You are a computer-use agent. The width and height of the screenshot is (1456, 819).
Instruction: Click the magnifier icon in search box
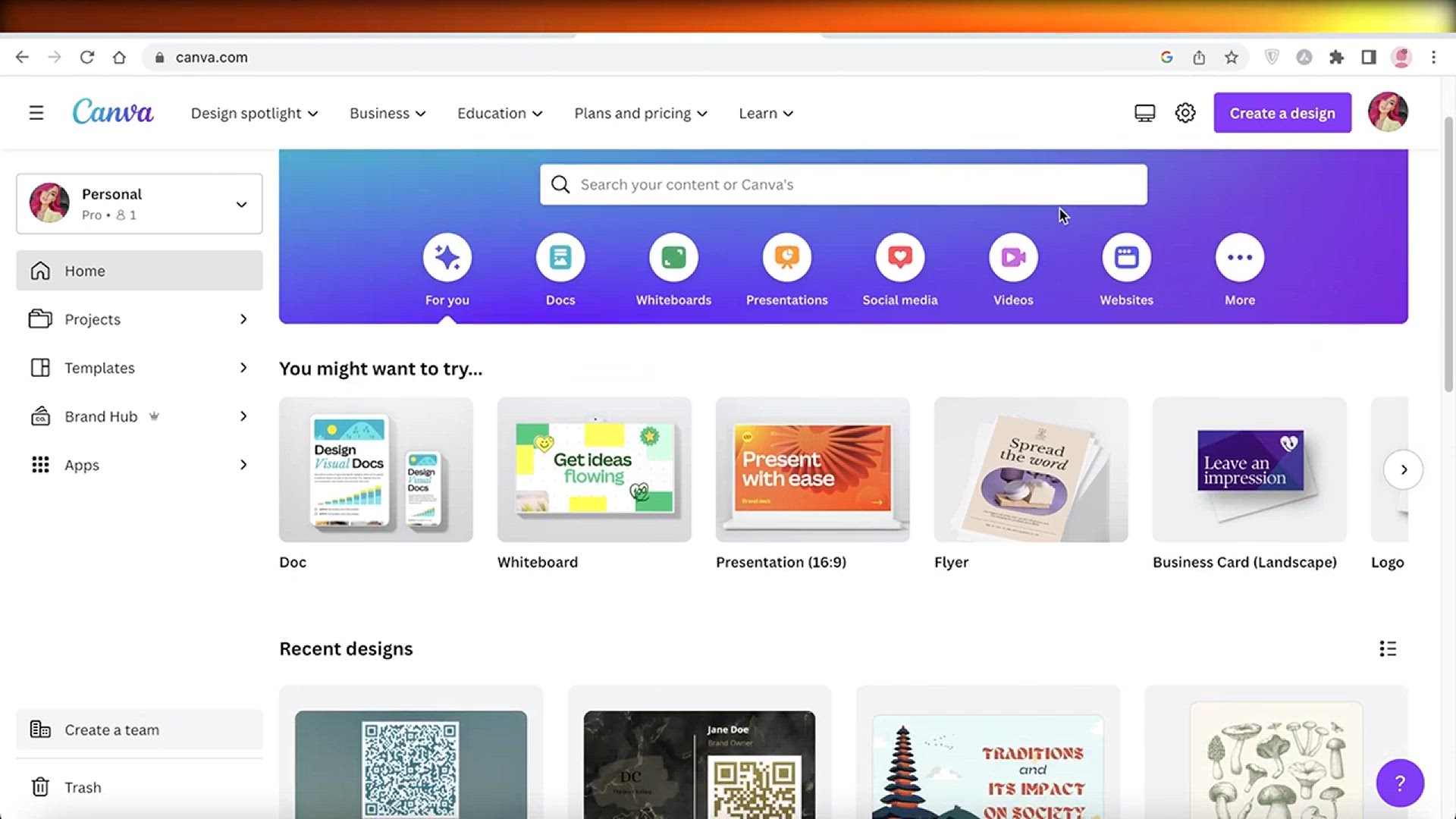pos(560,184)
